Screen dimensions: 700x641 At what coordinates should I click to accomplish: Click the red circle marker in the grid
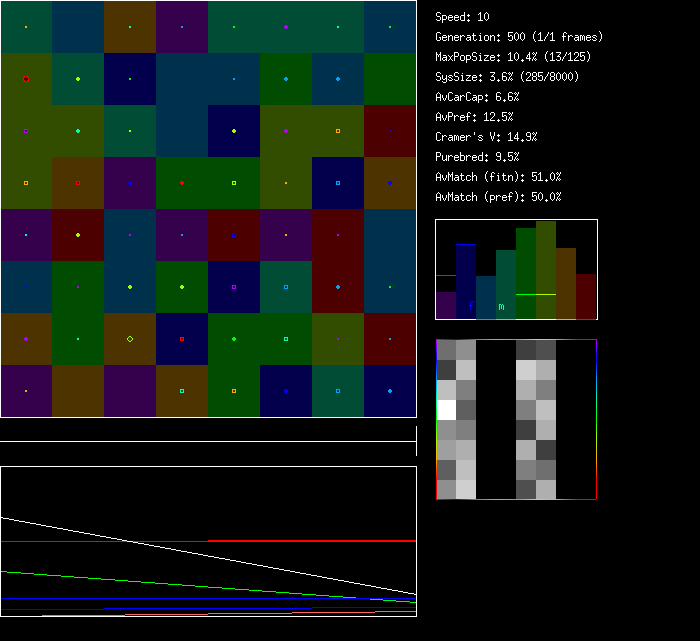26,79
